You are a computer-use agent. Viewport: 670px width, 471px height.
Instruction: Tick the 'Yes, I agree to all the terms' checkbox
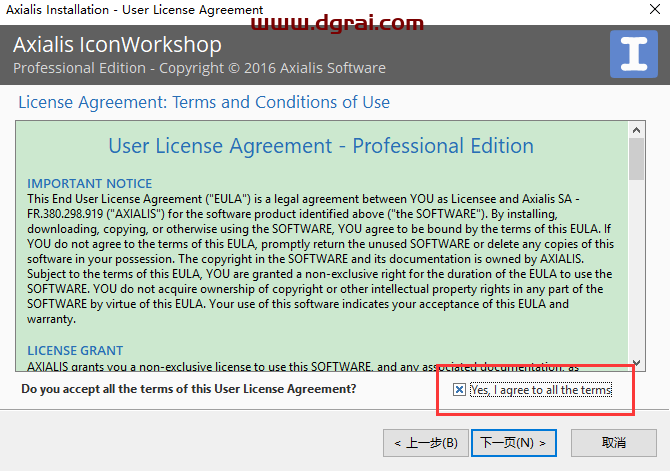coord(459,389)
